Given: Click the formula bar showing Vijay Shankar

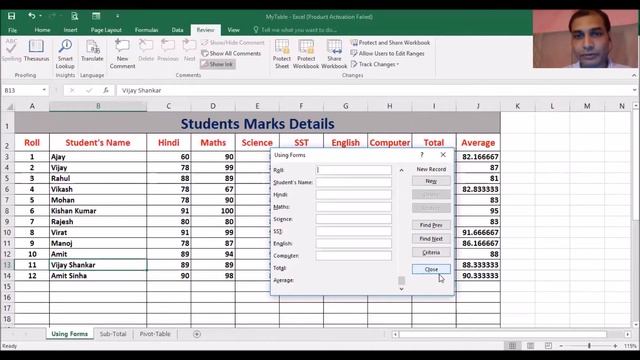Looking at the screenshot, I should pos(373,90).
